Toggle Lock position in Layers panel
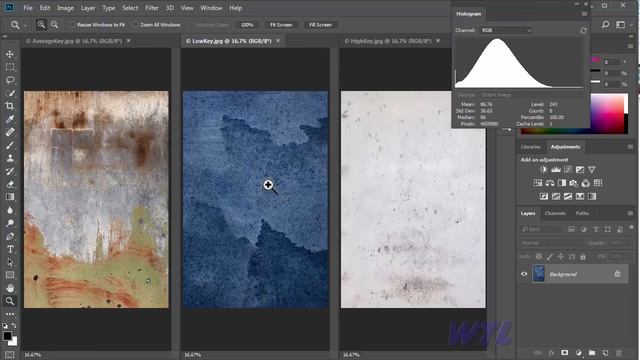This screenshot has width=640, height=360. [560, 256]
